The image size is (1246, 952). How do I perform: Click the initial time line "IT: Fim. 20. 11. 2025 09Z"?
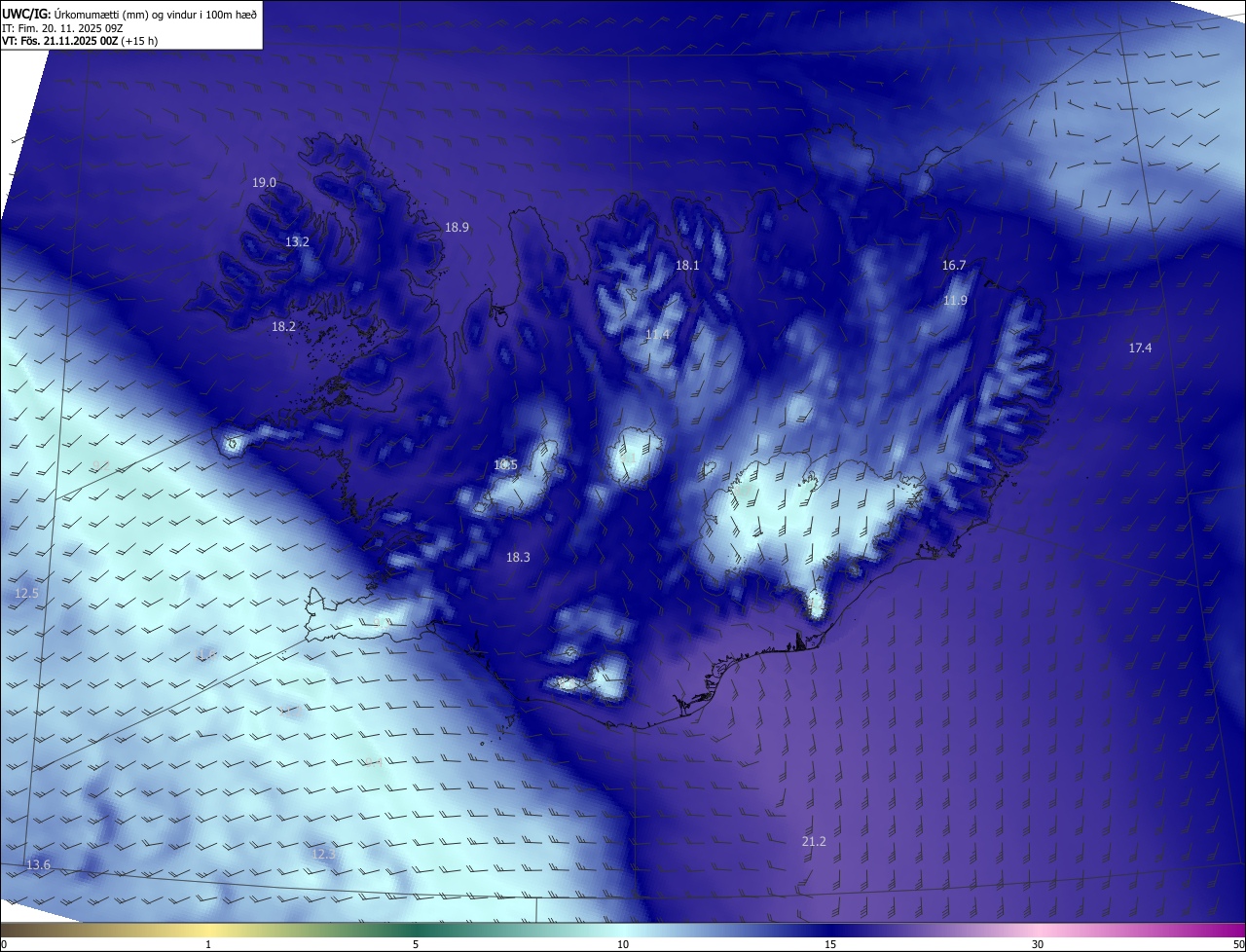point(63,27)
